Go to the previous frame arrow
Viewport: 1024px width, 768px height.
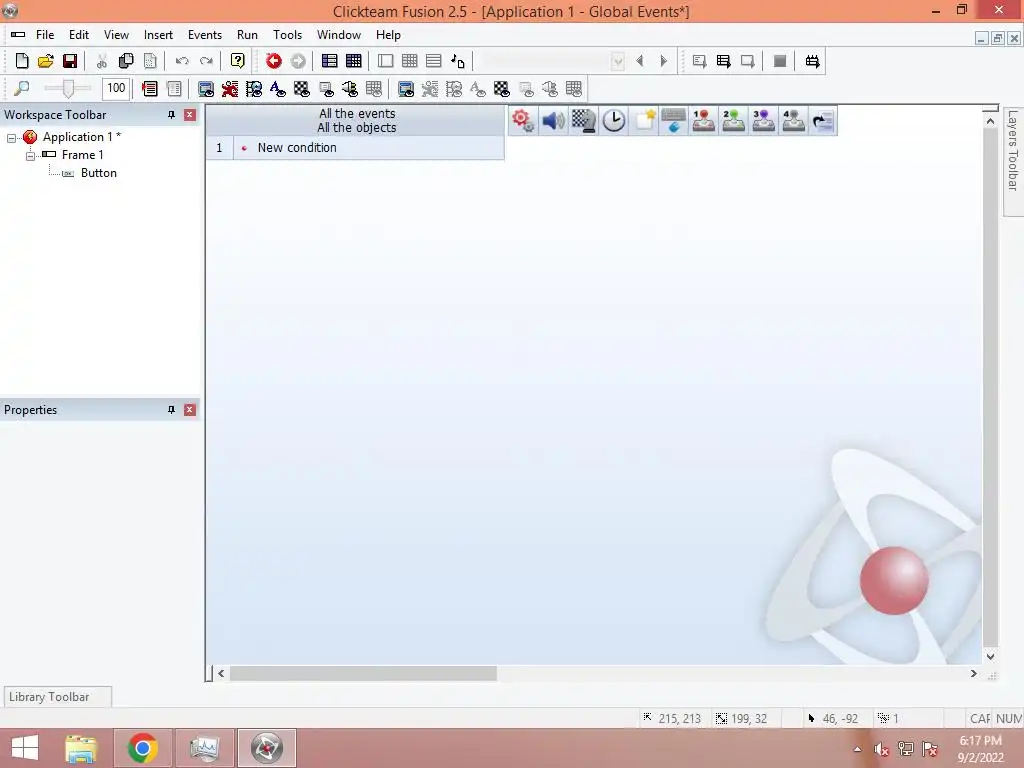point(640,61)
